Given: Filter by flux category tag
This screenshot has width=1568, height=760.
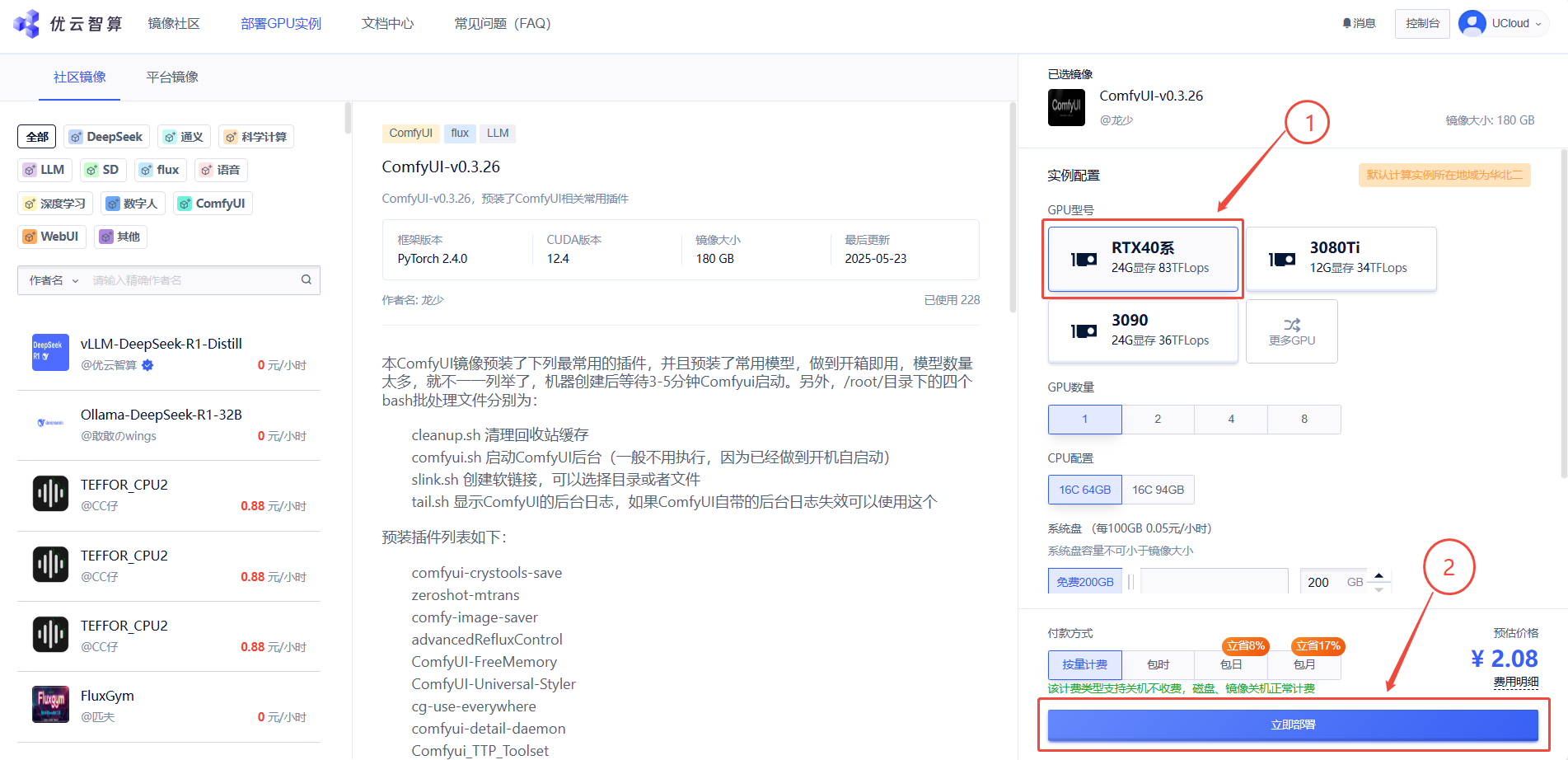Looking at the screenshot, I should click(161, 170).
